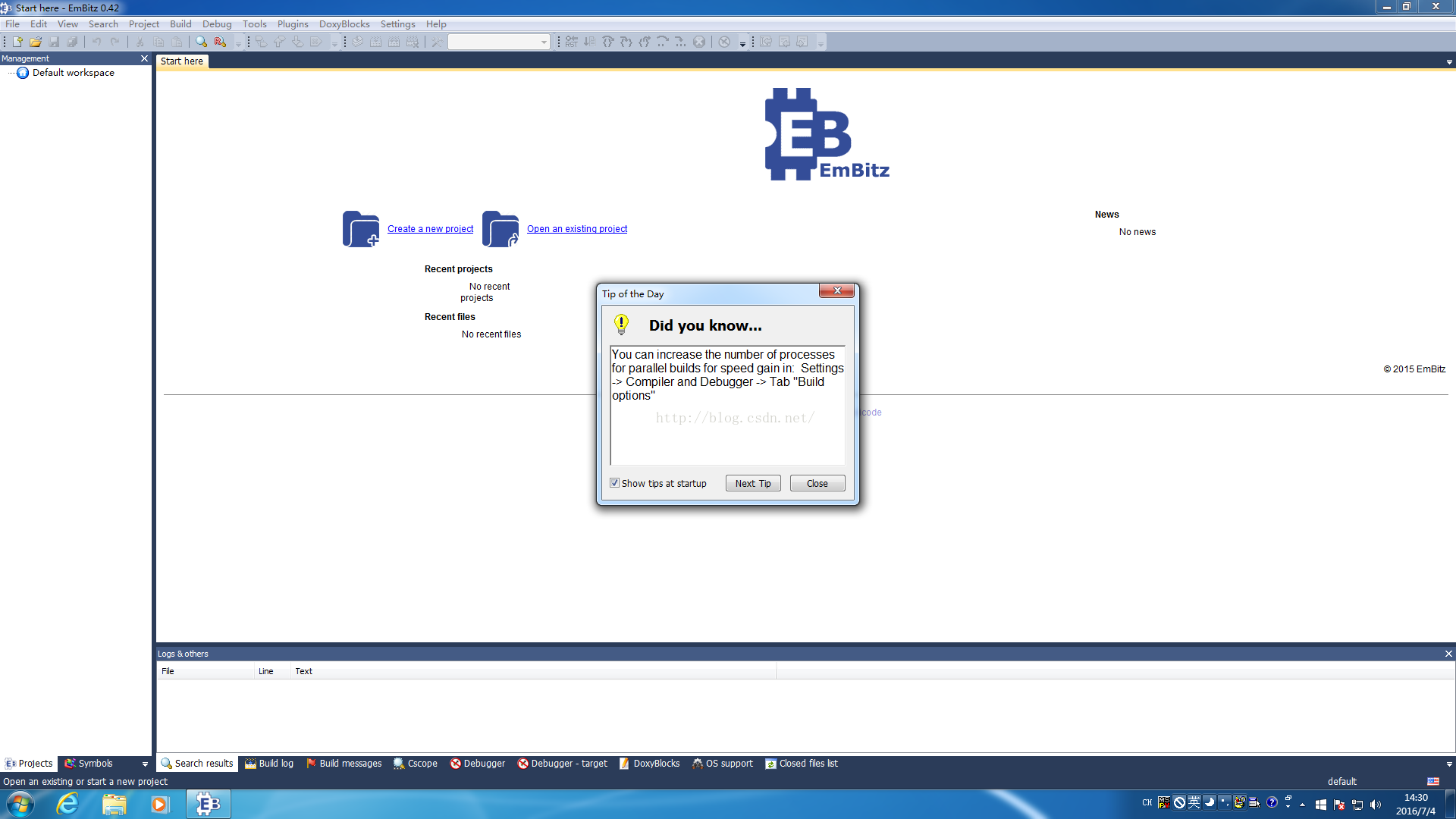Screen dimensions: 1456x819
Task: Click the build tools wrench icon
Action: pos(437,42)
